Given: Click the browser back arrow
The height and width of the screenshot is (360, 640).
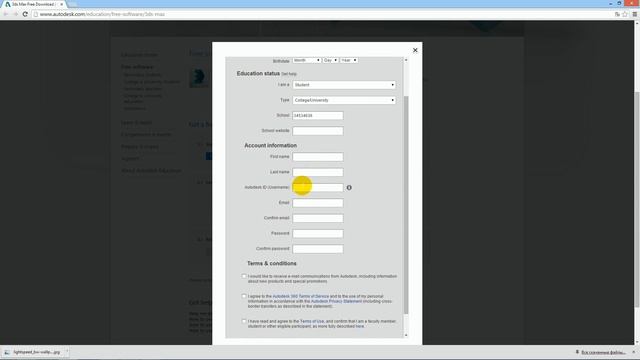Looking at the screenshot, I should [6, 14].
